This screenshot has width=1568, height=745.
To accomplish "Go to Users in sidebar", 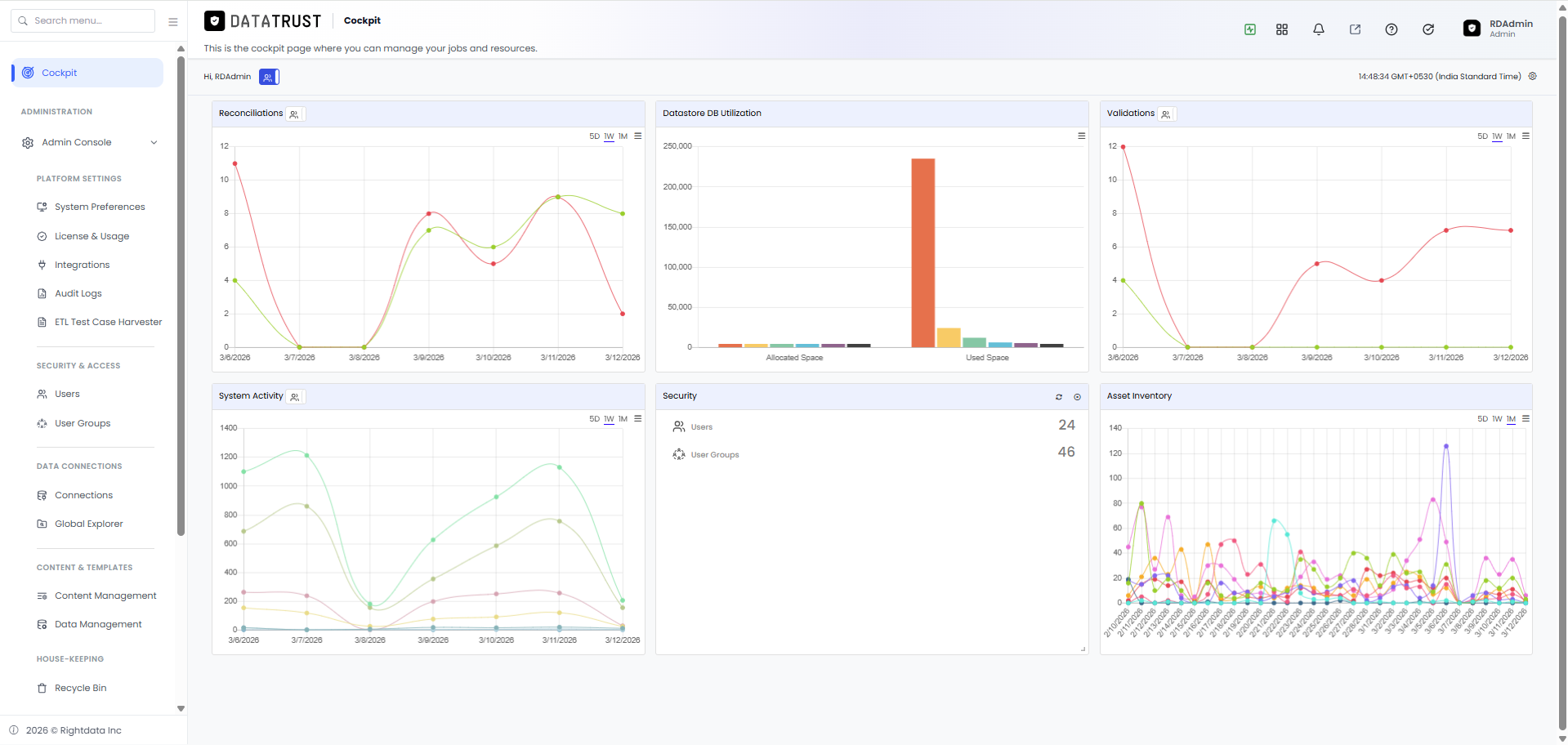I will click(x=67, y=394).
